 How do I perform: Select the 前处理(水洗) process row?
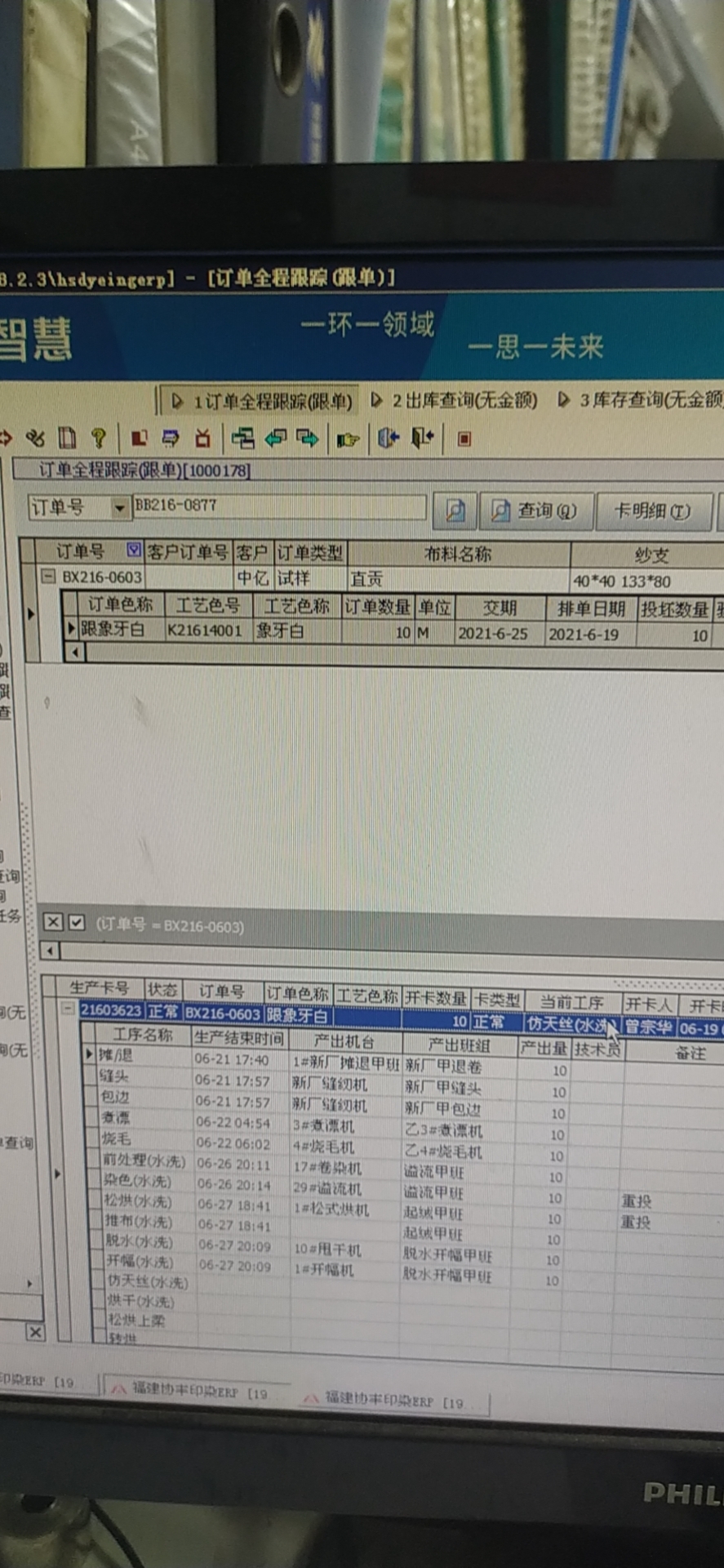(143, 1160)
